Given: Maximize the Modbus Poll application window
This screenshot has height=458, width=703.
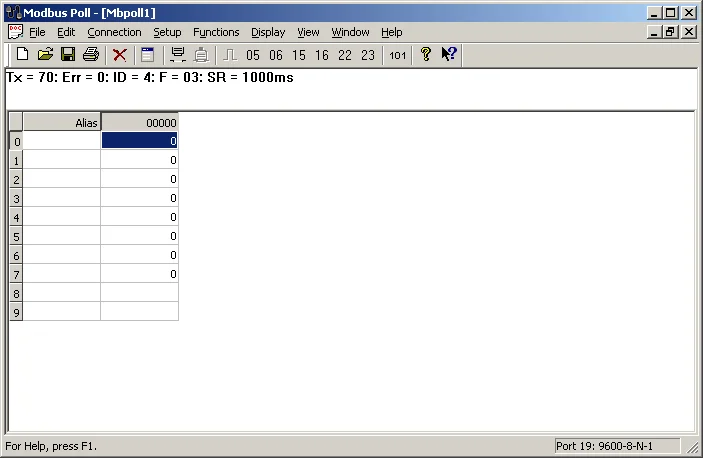Looking at the screenshot, I should (x=670, y=13).
